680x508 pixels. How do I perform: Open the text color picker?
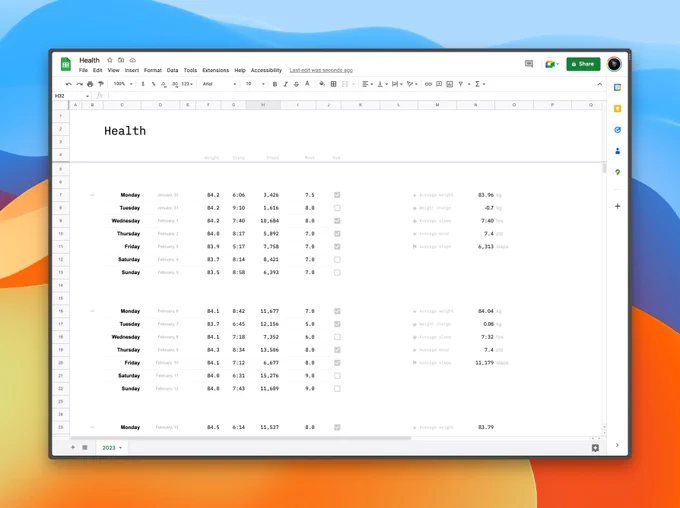pyautogui.click(x=307, y=84)
